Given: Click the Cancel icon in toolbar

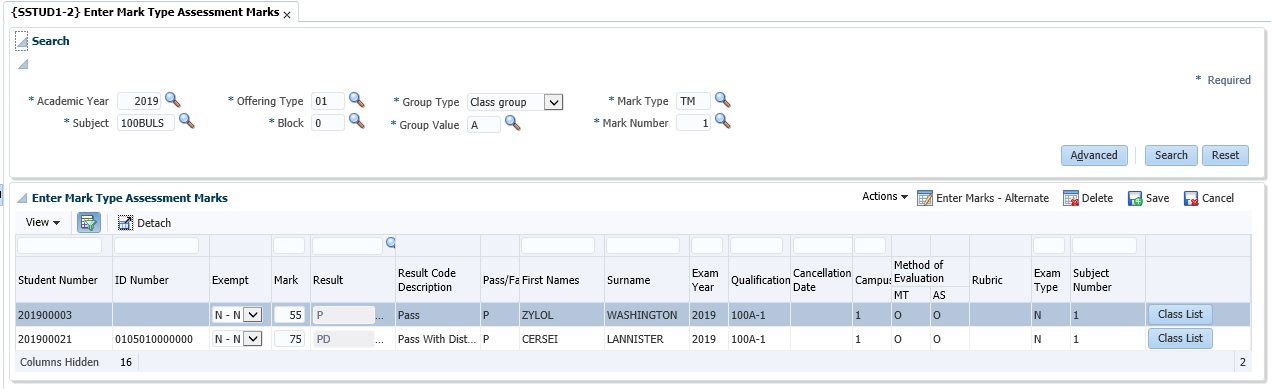Looking at the screenshot, I should pos(1191,198).
